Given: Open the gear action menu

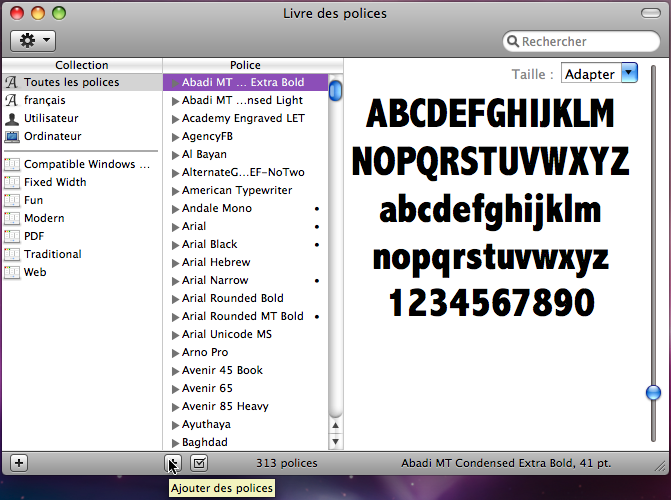Looking at the screenshot, I should tap(32, 41).
